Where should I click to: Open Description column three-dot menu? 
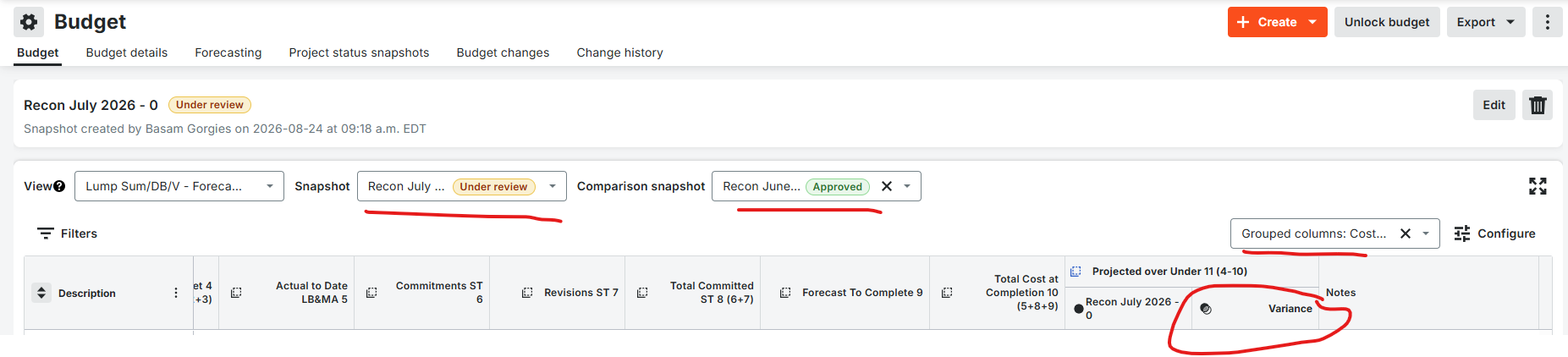tap(176, 293)
